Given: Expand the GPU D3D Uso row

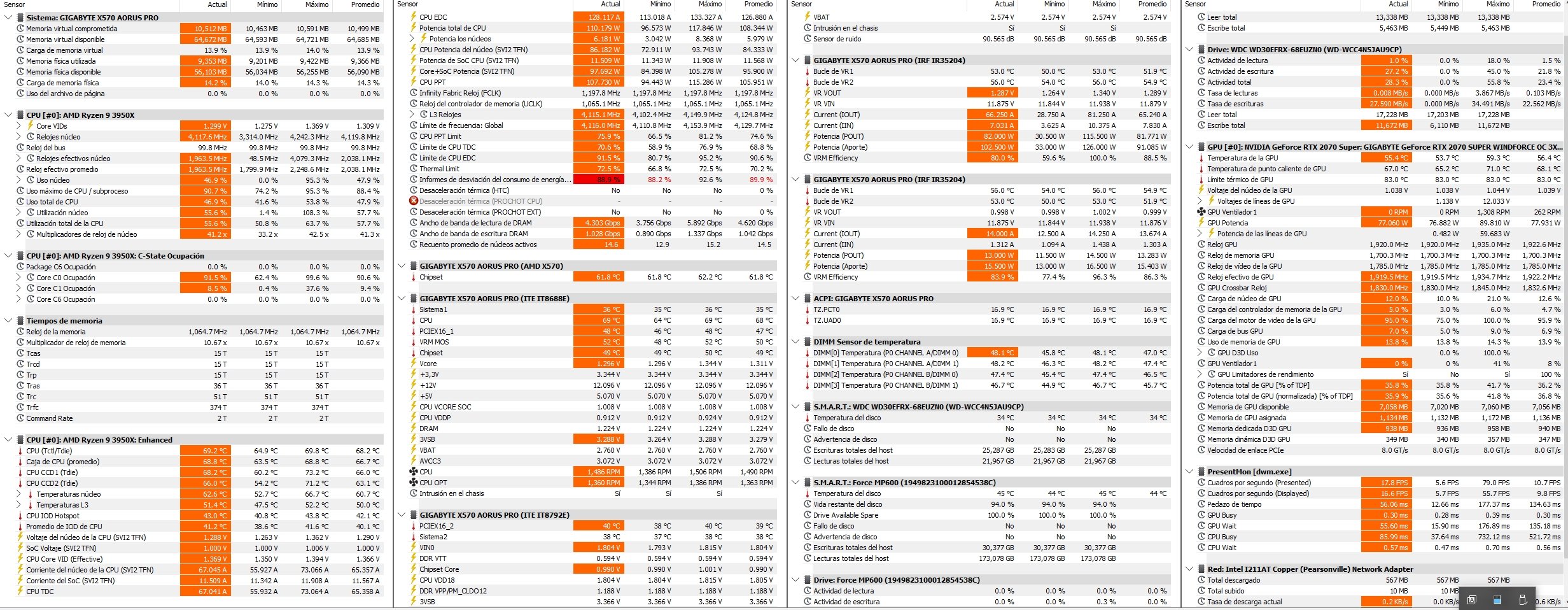Looking at the screenshot, I should click(x=1200, y=353).
